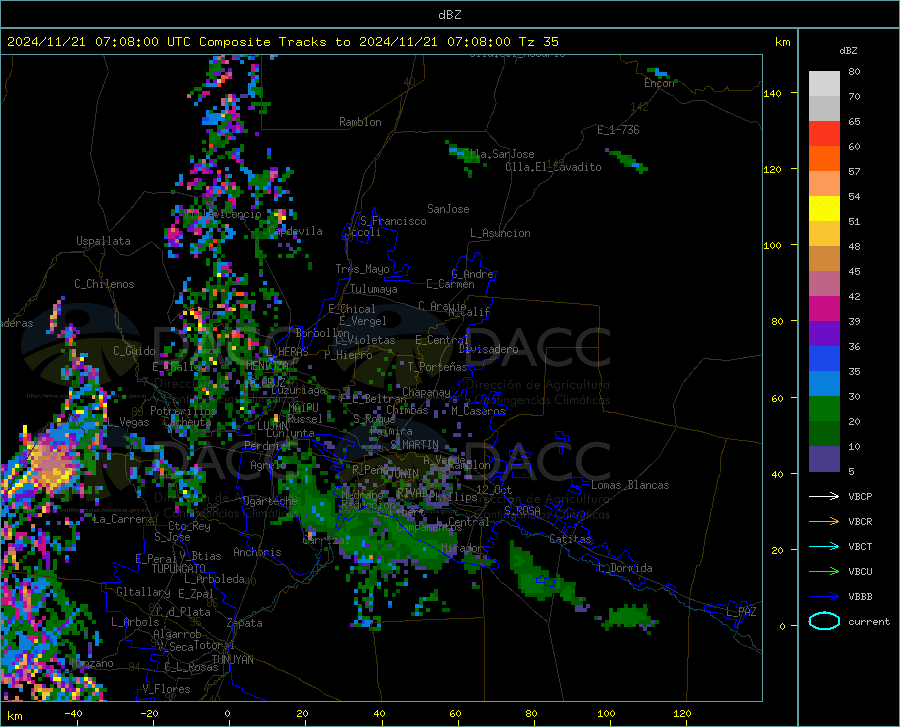Click the Encon map label
This screenshot has height=727, width=900.
pos(659,83)
